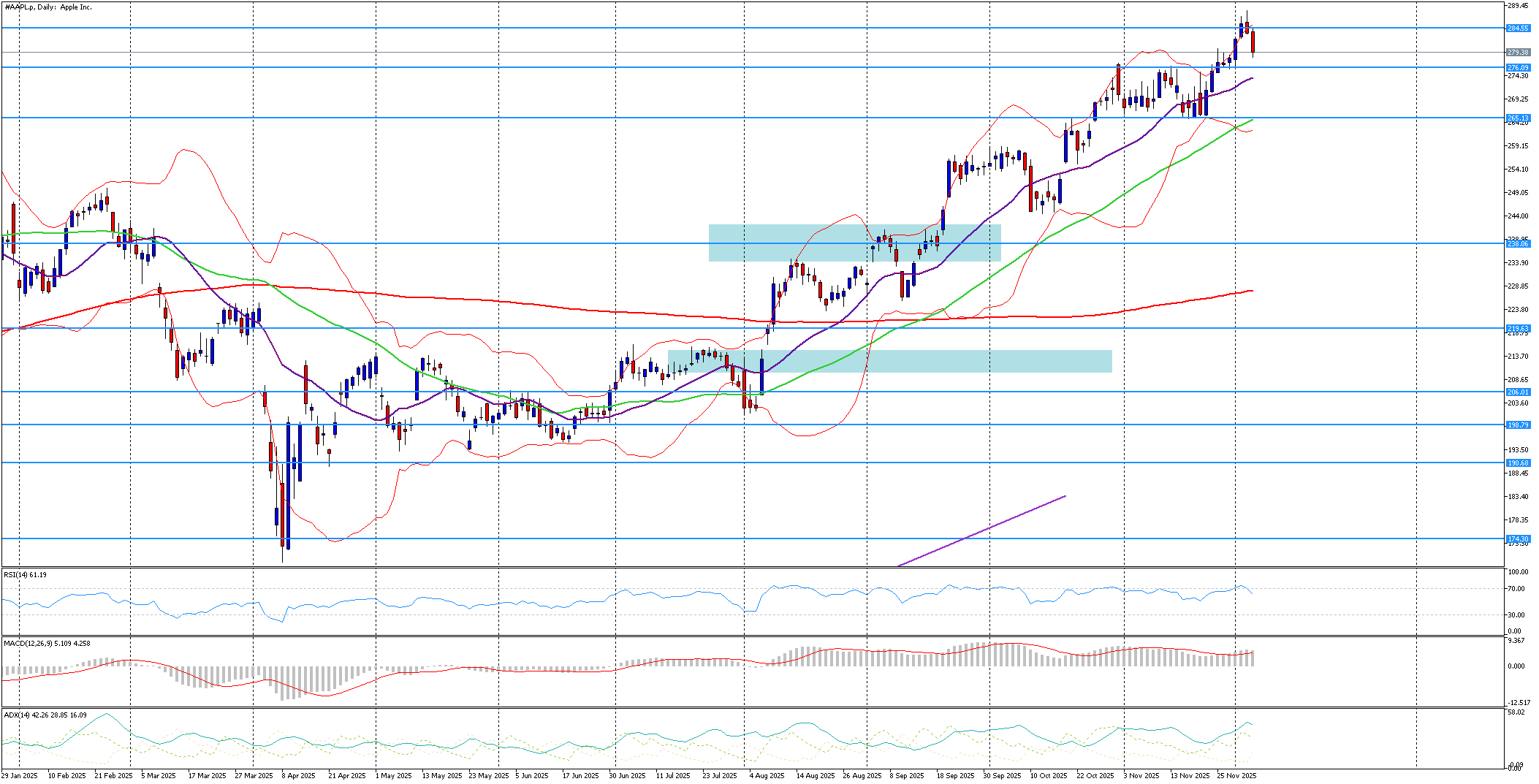
Task: Click the ADX(14) indicator label
Action: point(45,715)
